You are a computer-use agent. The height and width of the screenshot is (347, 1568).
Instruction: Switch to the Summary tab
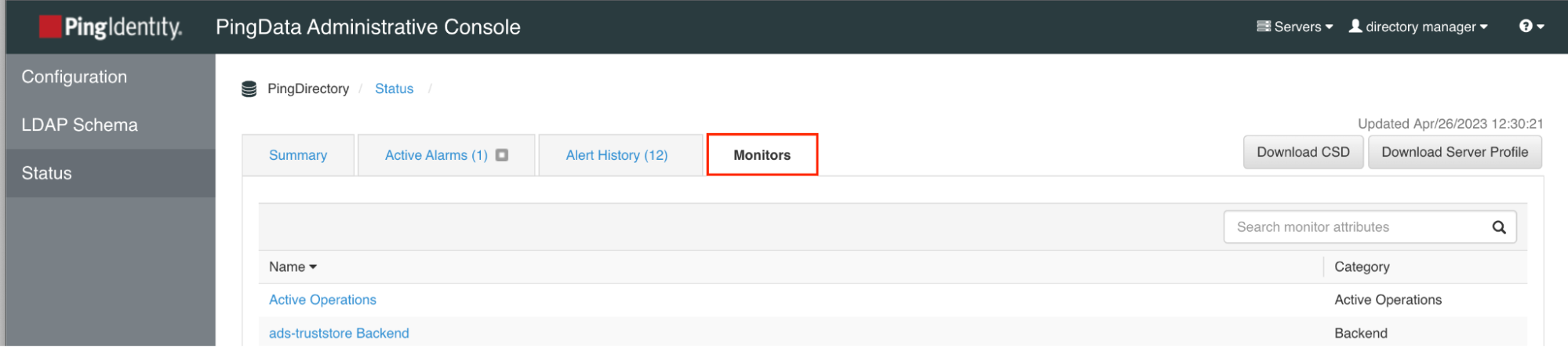(x=298, y=155)
